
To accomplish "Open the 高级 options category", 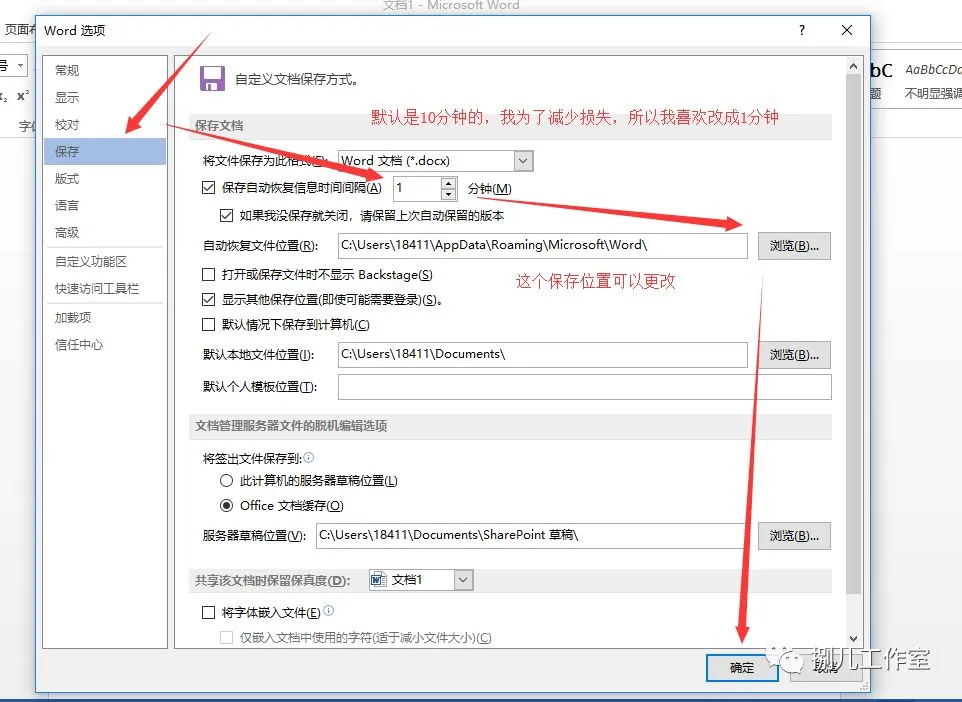I will (105, 233).
